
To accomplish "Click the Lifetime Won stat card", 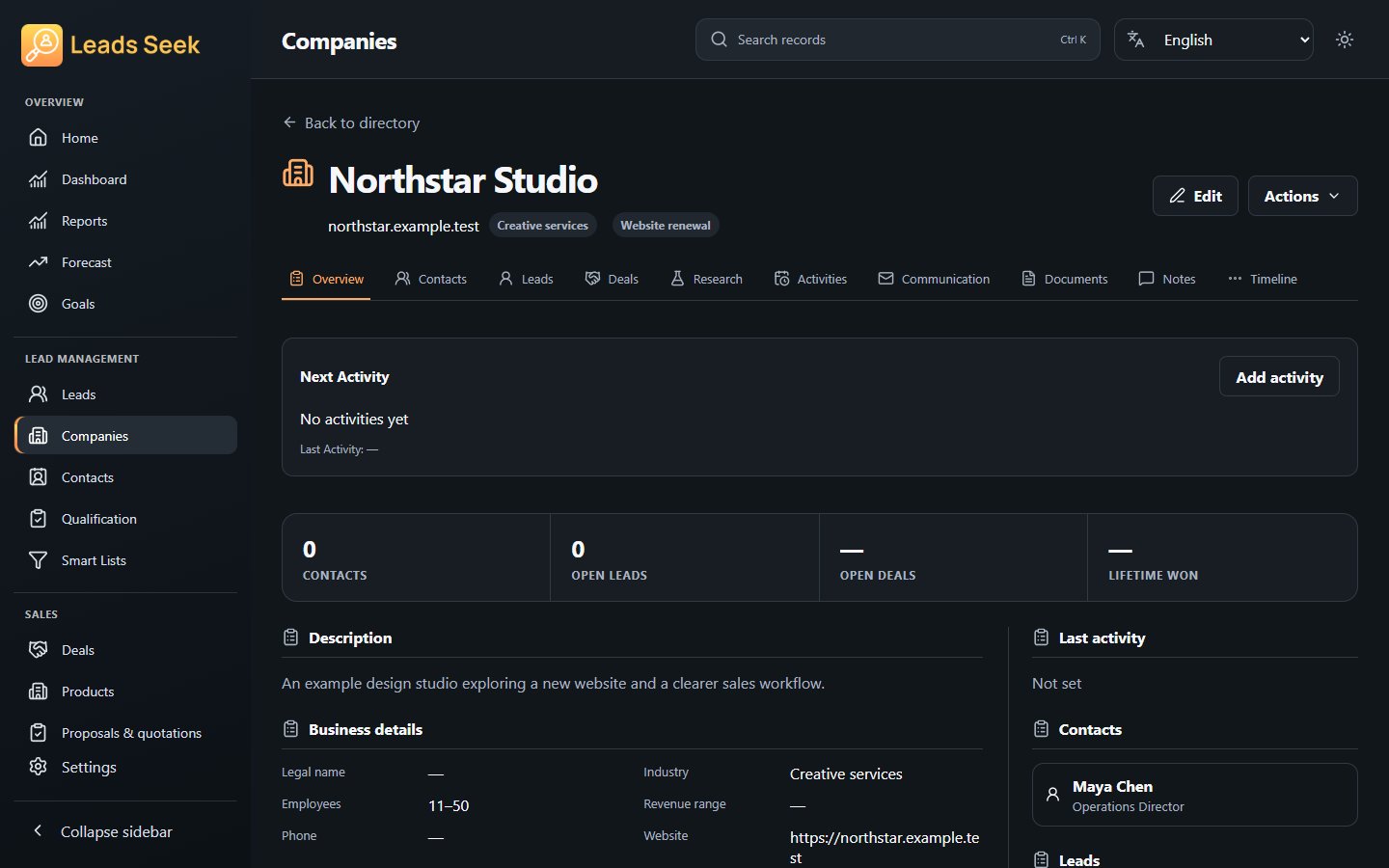I will pos(1222,557).
